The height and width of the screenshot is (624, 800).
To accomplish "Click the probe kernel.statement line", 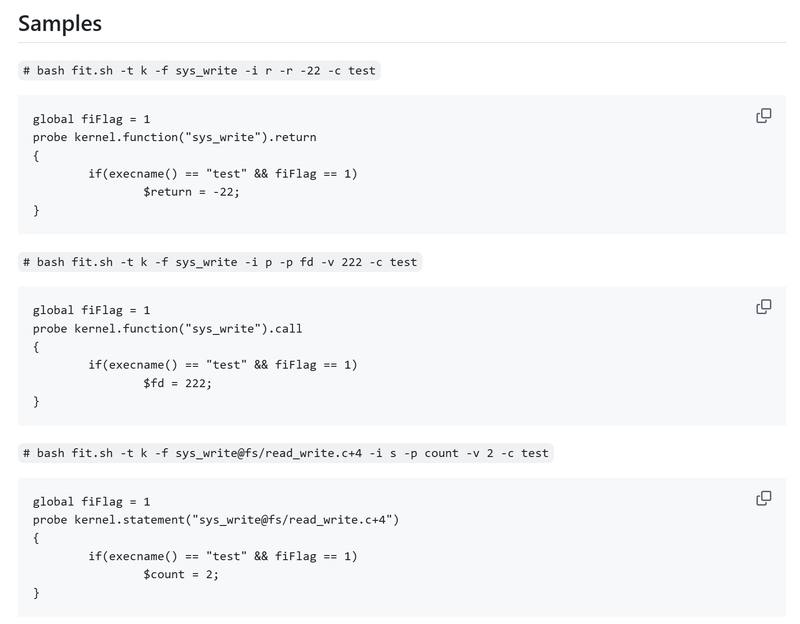I will [216, 520].
